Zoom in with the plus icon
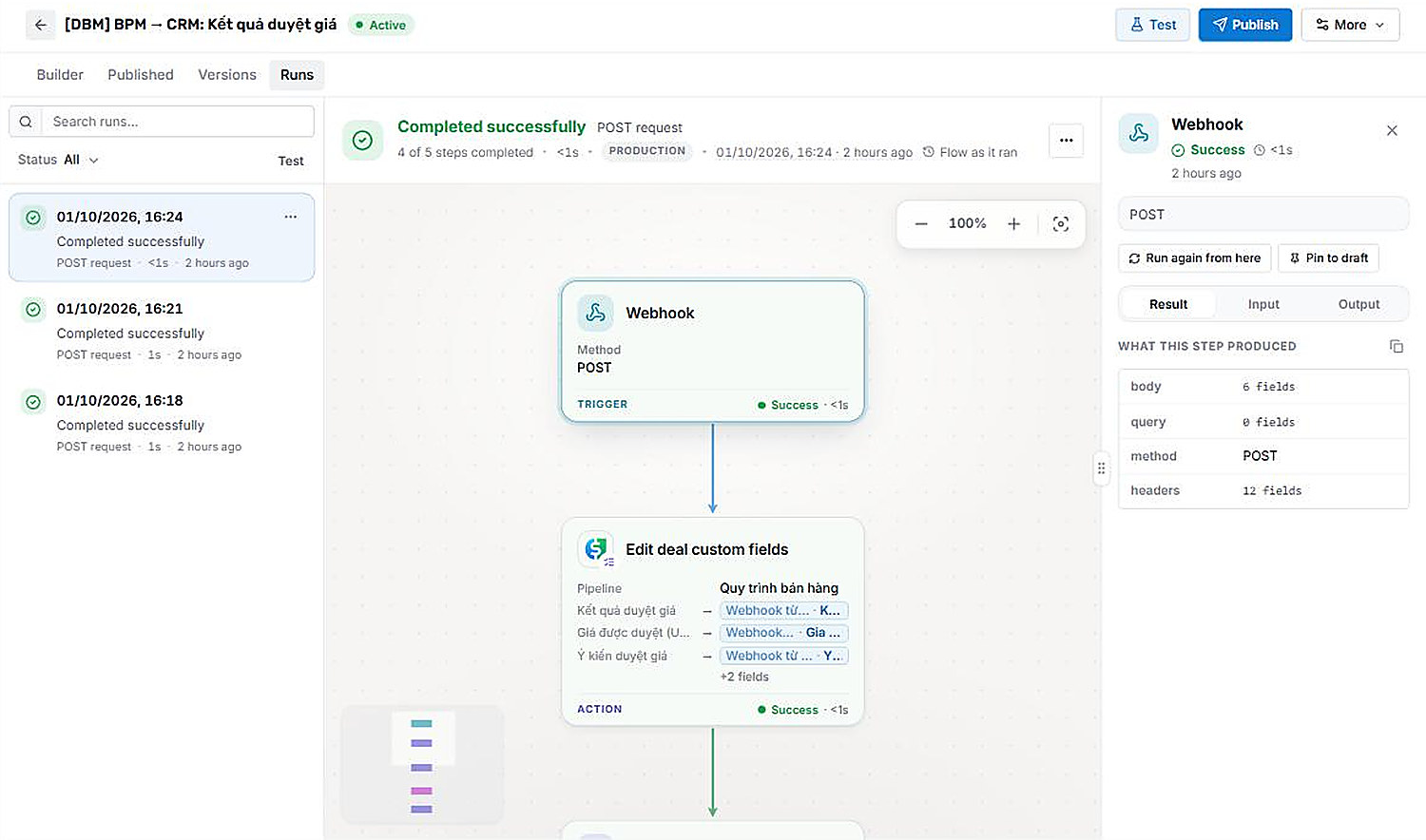Image resolution: width=1426 pixels, height=840 pixels. [1014, 224]
